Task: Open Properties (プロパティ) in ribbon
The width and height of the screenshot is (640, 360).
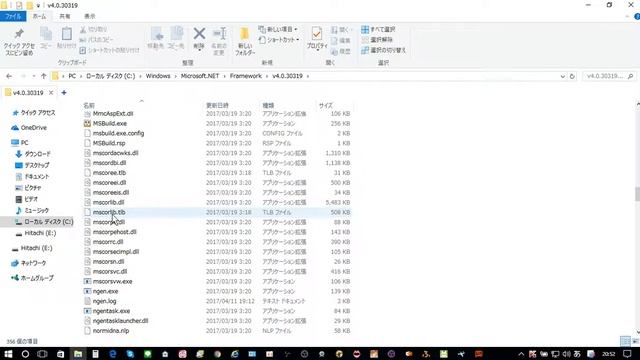Action: pyautogui.click(x=317, y=38)
